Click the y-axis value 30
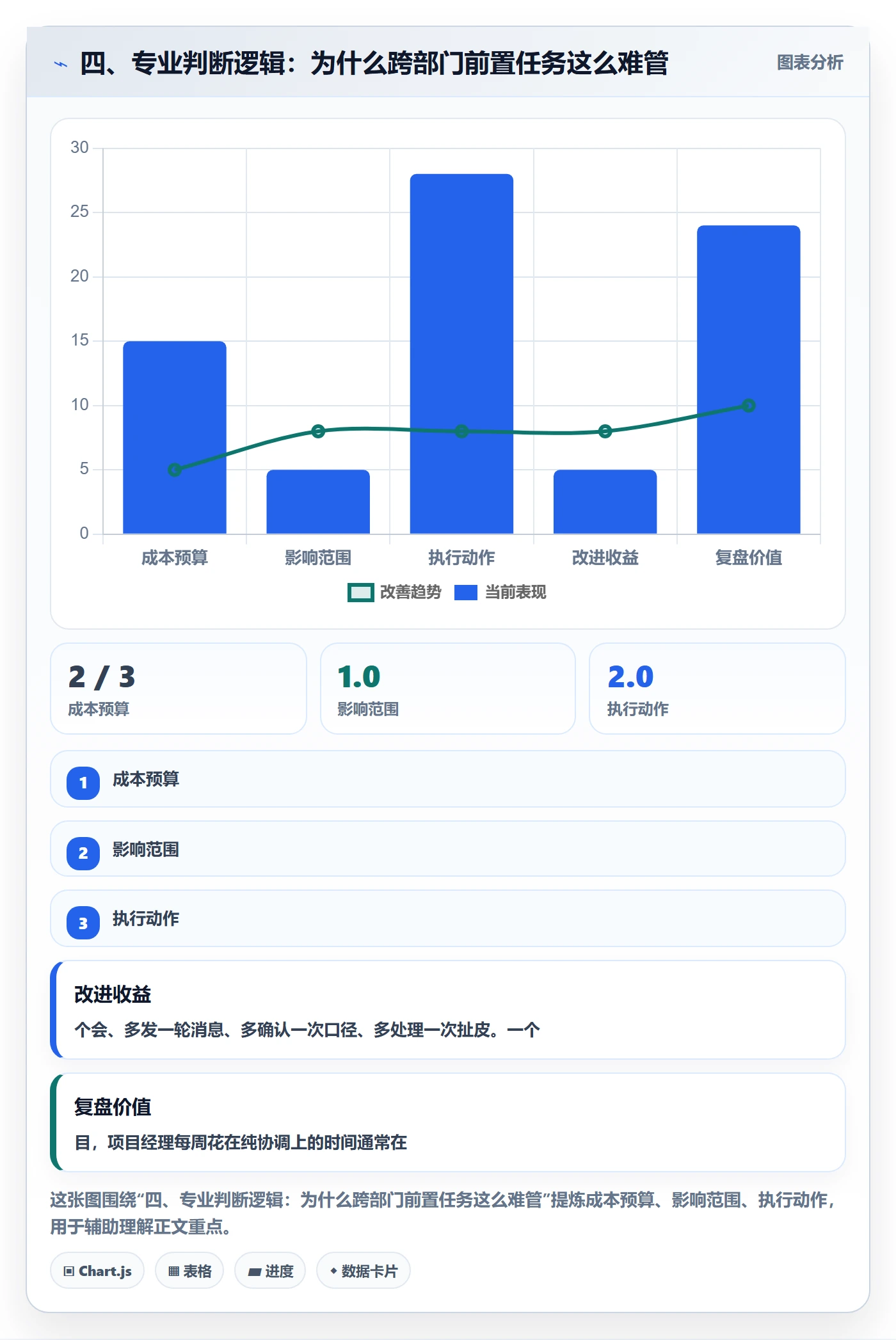 pos(79,148)
